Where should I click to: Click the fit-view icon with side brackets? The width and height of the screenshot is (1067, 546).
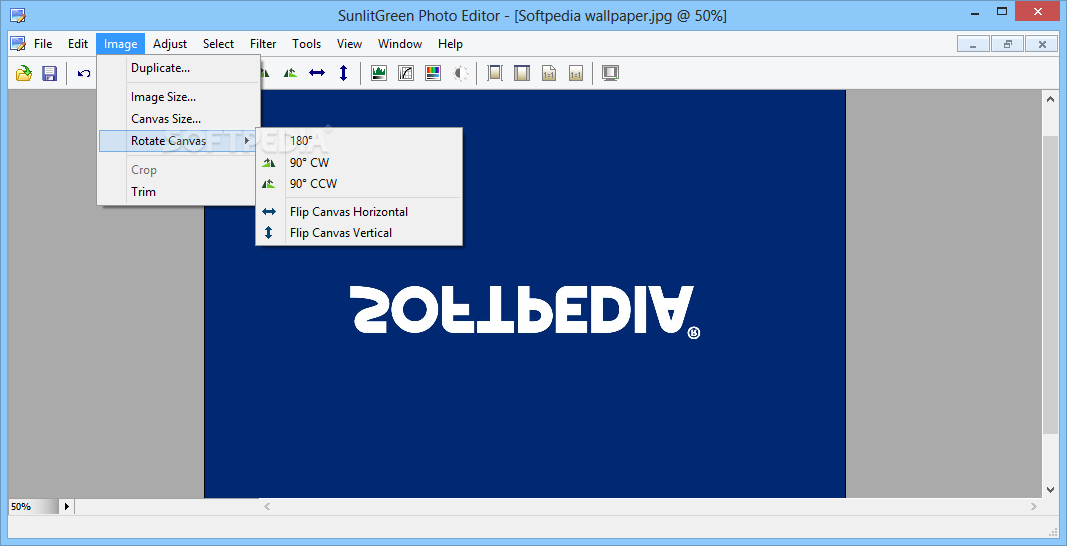coord(495,73)
